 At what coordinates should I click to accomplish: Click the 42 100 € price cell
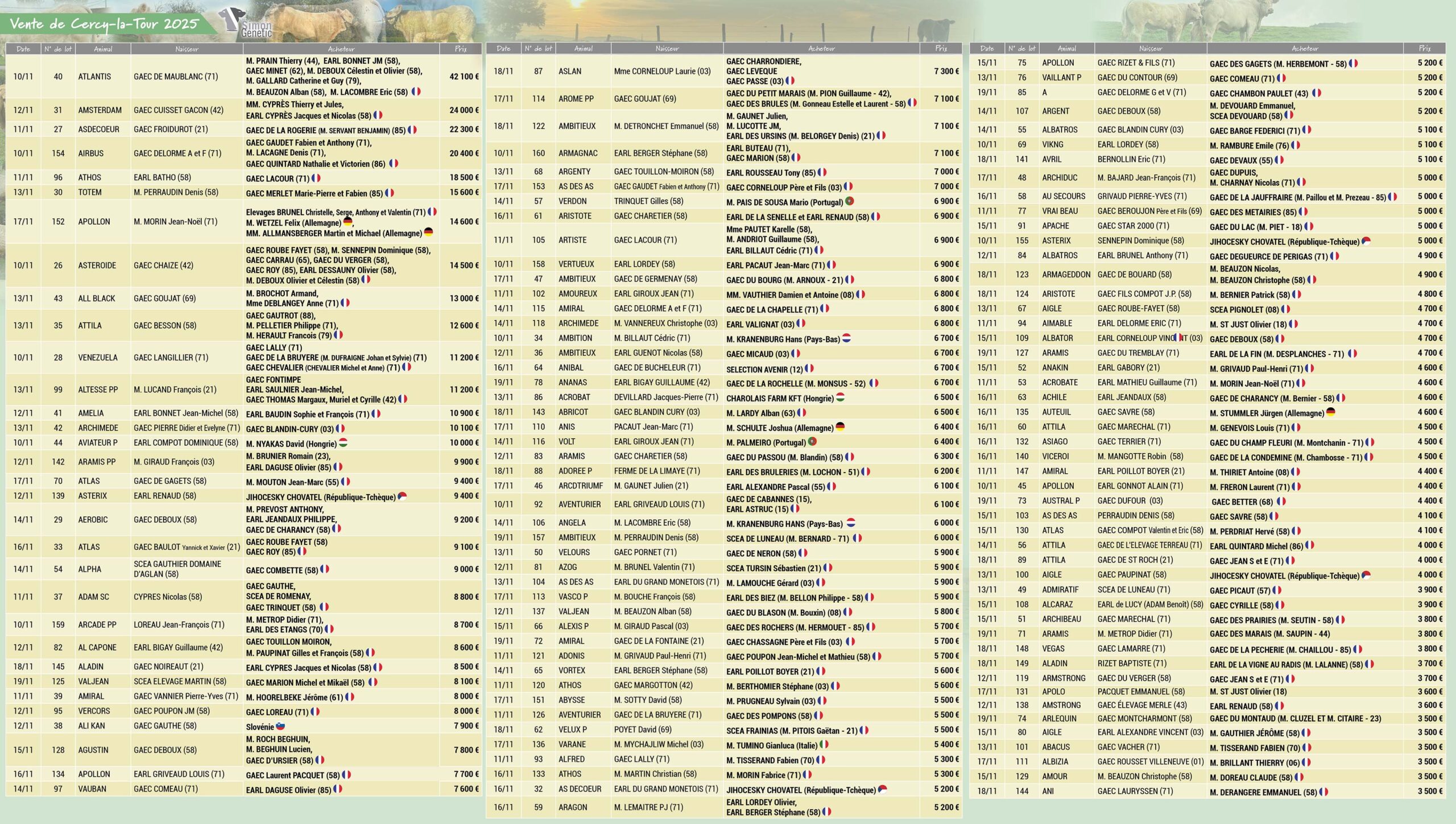[464, 77]
